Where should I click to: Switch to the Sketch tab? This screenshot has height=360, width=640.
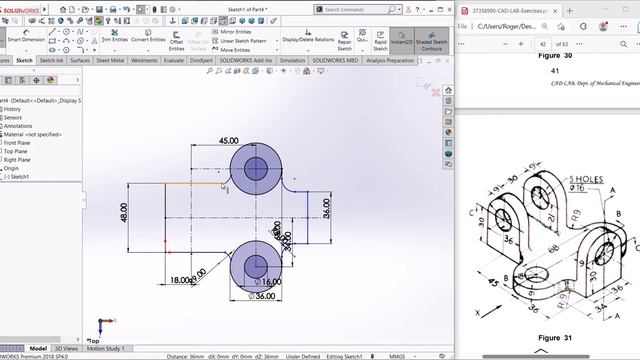(x=24, y=60)
